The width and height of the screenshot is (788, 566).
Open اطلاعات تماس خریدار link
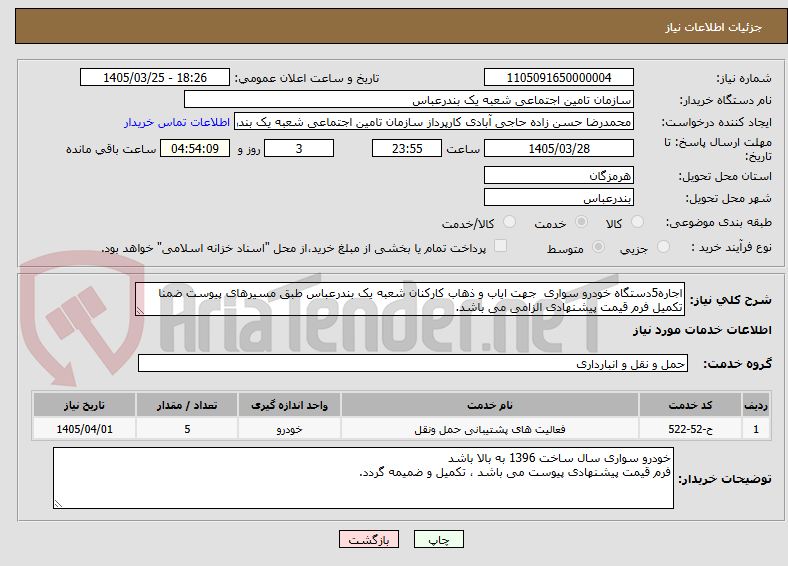(x=177, y=122)
